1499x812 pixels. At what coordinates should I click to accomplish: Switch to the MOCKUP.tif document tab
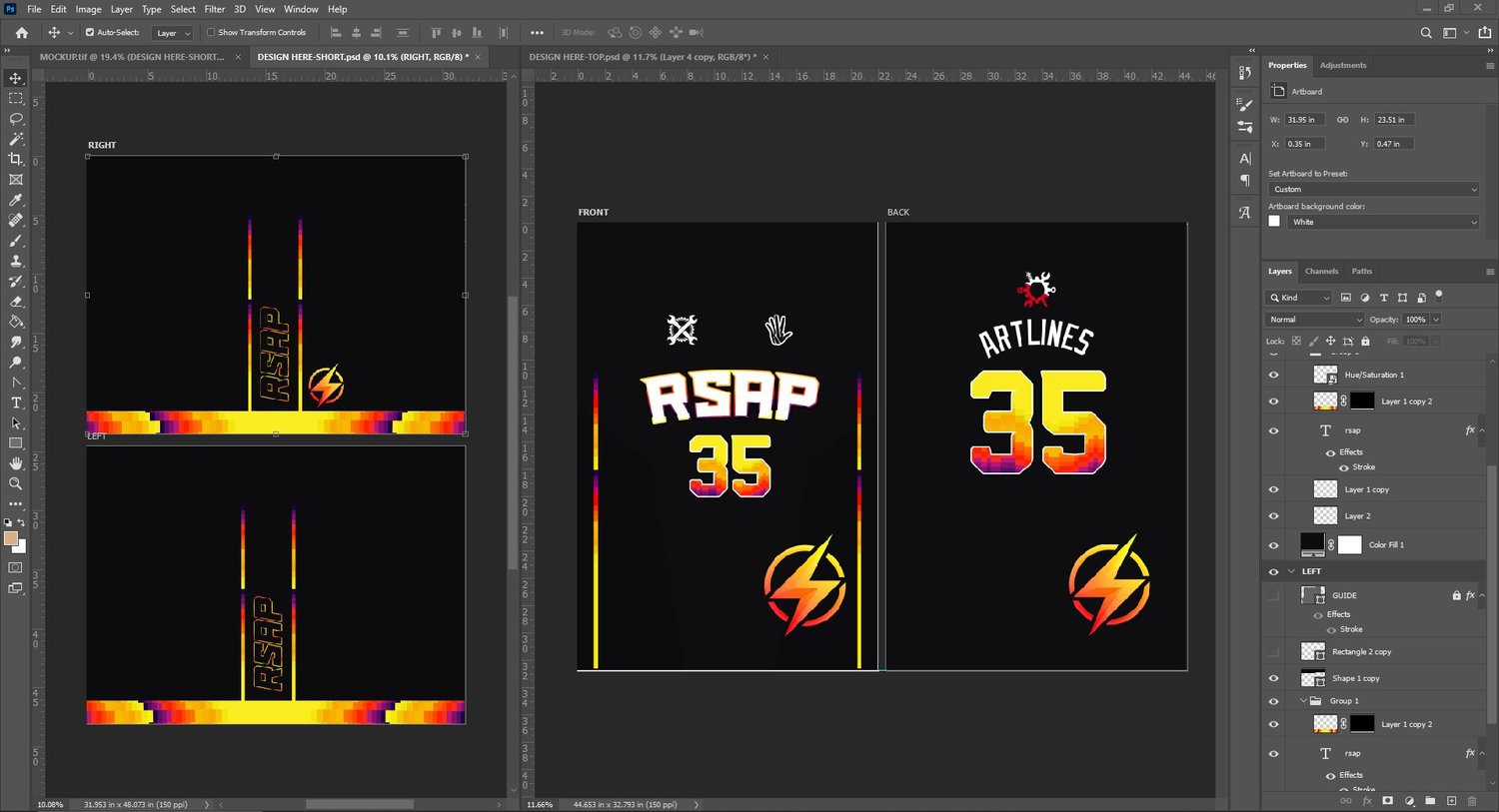click(x=132, y=57)
